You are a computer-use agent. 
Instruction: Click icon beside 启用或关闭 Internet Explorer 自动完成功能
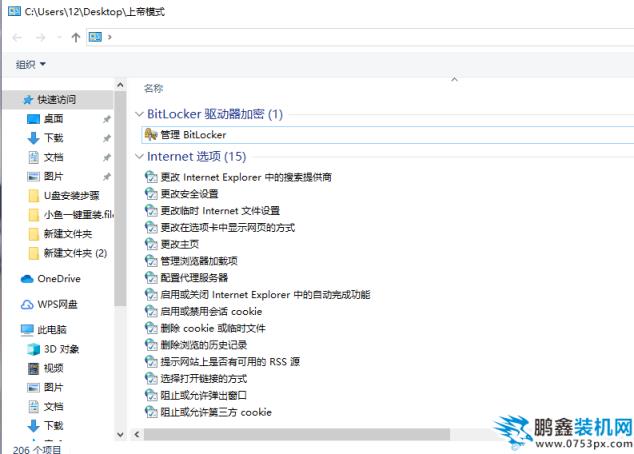151,295
